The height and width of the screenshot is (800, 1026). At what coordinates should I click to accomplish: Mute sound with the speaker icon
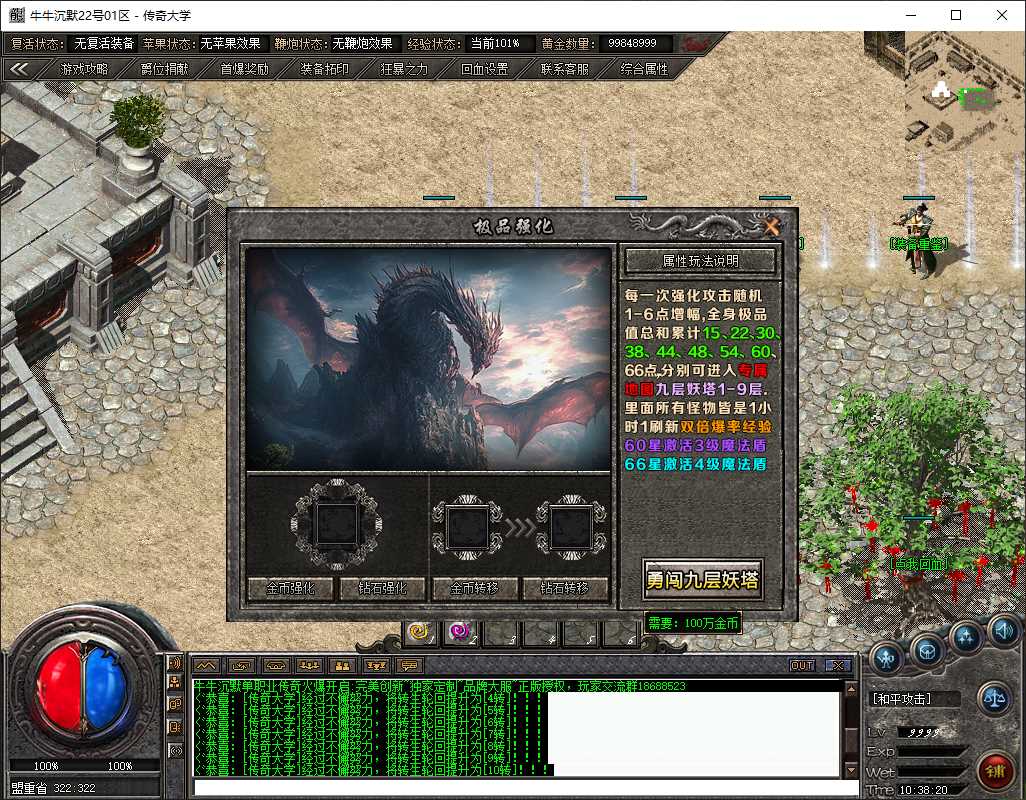tap(1003, 631)
